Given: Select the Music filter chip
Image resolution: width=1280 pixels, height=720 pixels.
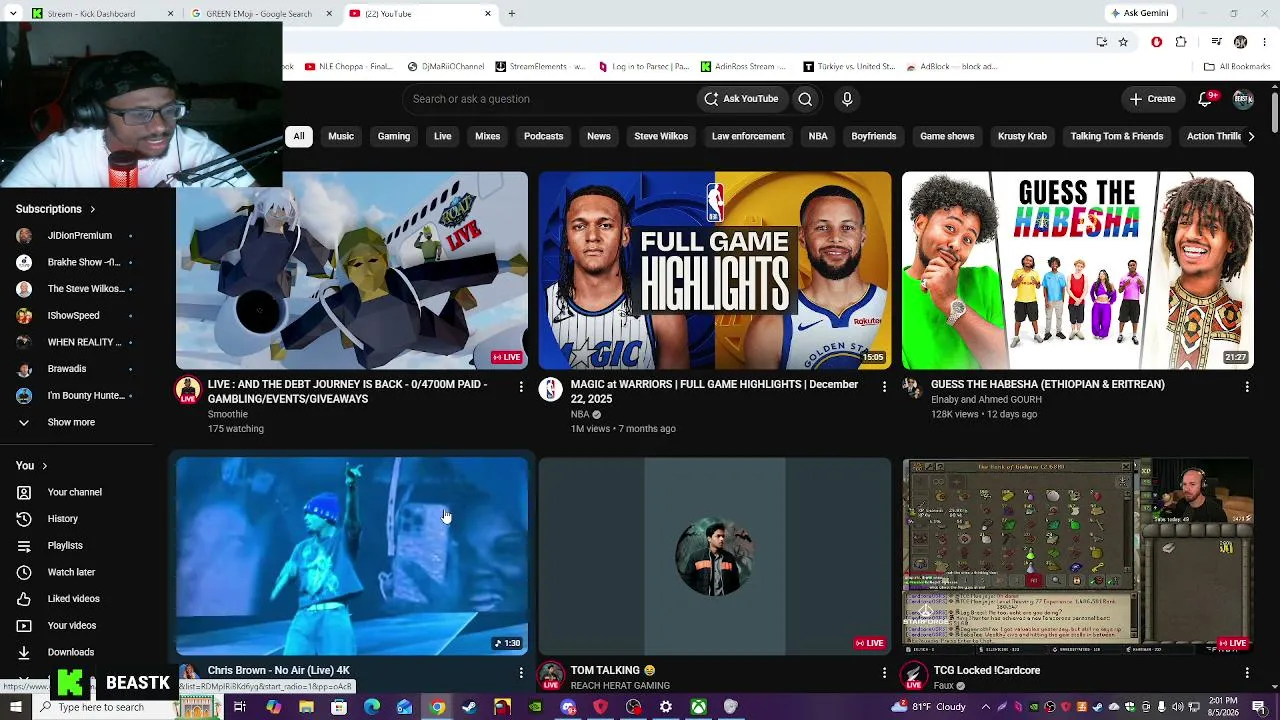Looking at the screenshot, I should [341, 136].
